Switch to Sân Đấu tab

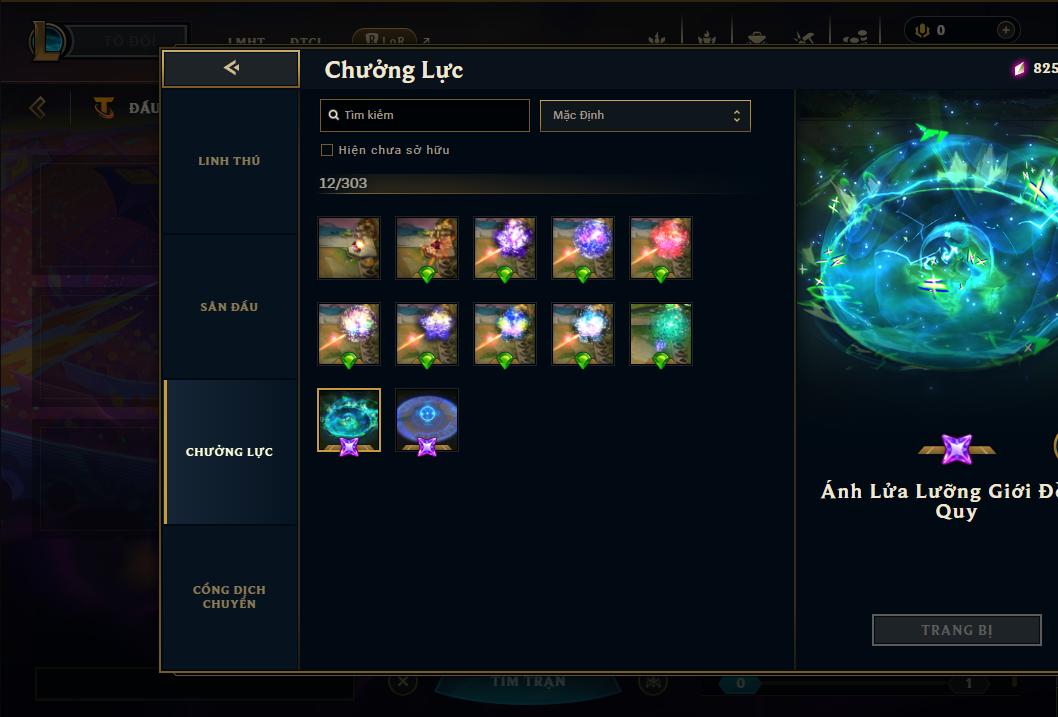[x=230, y=307]
